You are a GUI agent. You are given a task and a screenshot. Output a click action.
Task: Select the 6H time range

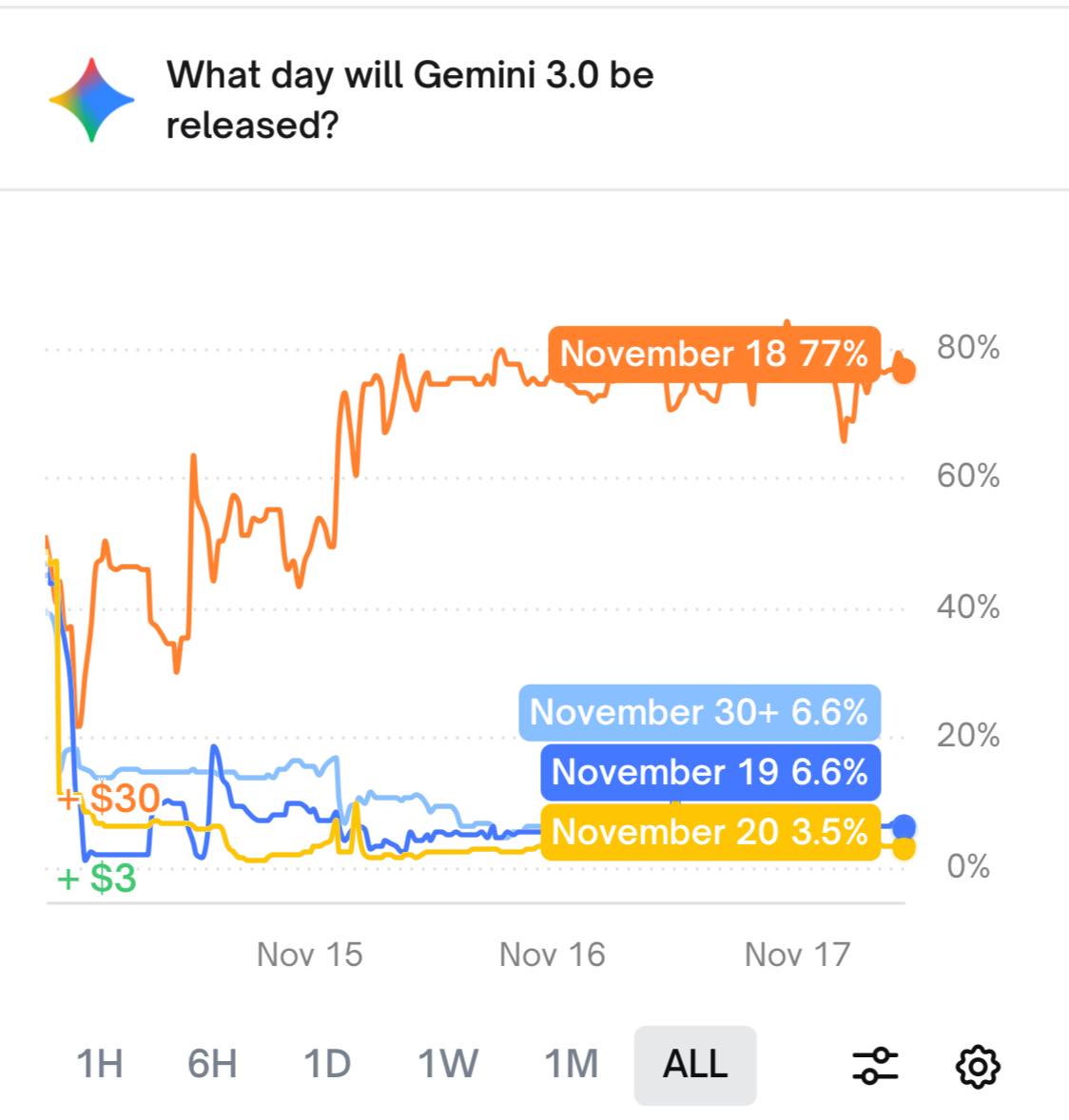[x=212, y=1065]
